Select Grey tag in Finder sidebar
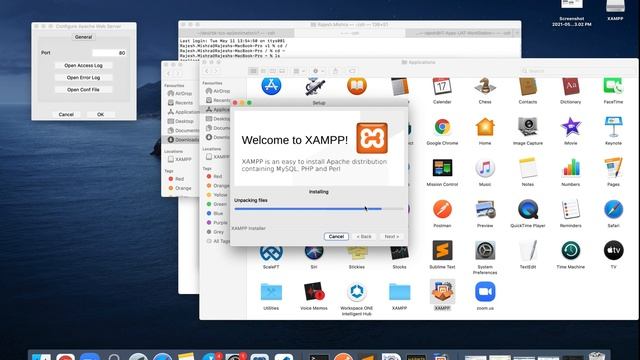This screenshot has height=360, width=640. [215, 232]
